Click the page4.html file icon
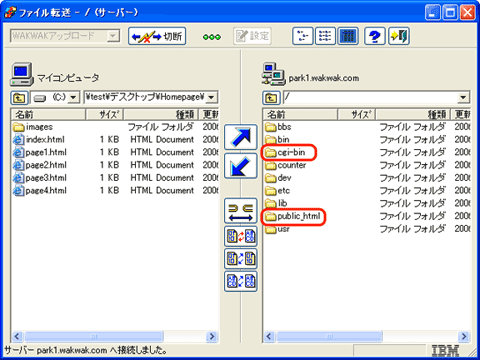Image resolution: width=480 pixels, height=360 pixels. pyautogui.click(x=18, y=191)
